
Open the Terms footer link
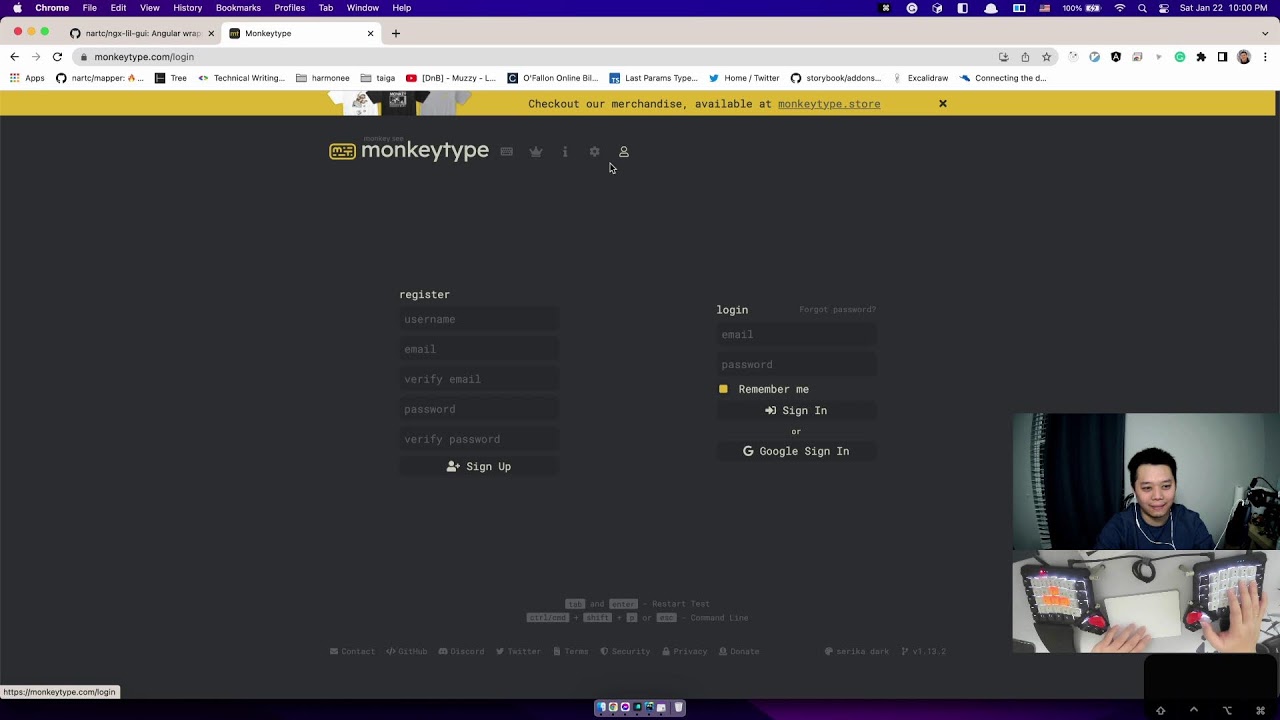tap(570, 651)
